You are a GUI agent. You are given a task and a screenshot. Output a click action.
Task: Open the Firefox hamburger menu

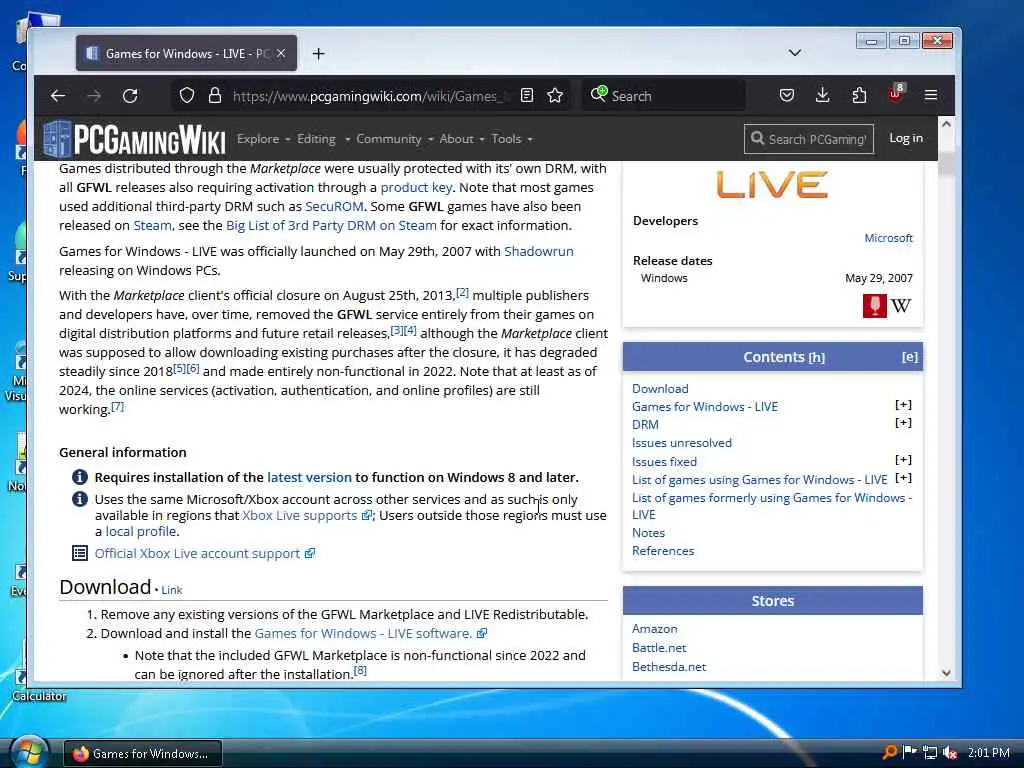point(931,95)
